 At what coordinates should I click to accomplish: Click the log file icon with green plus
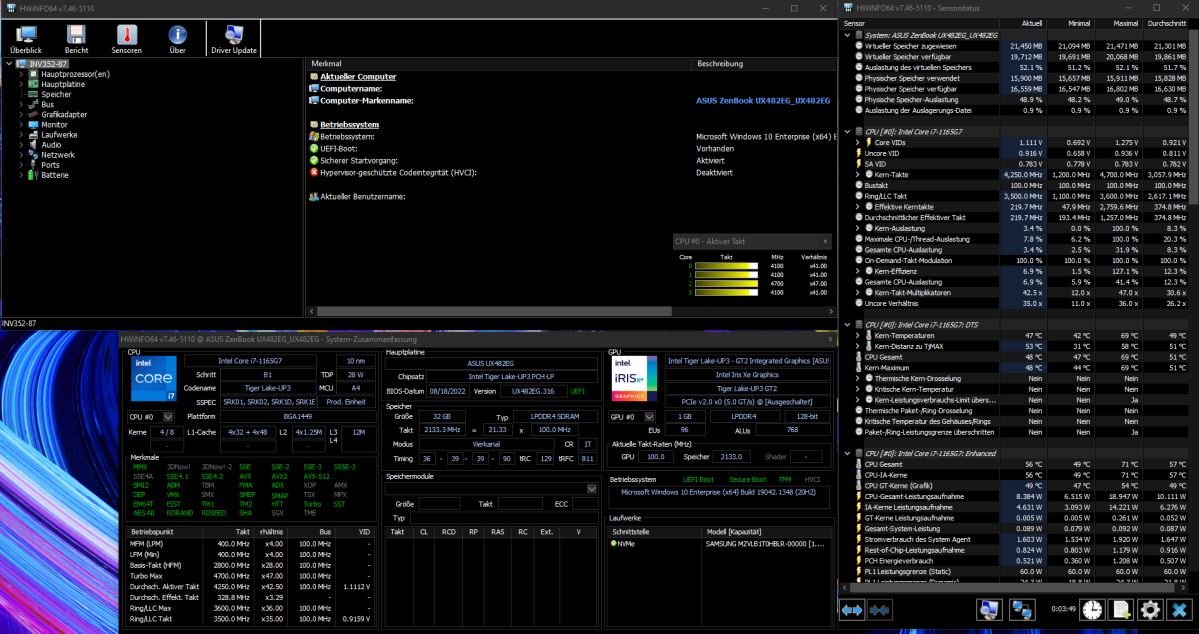click(x=1122, y=610)
